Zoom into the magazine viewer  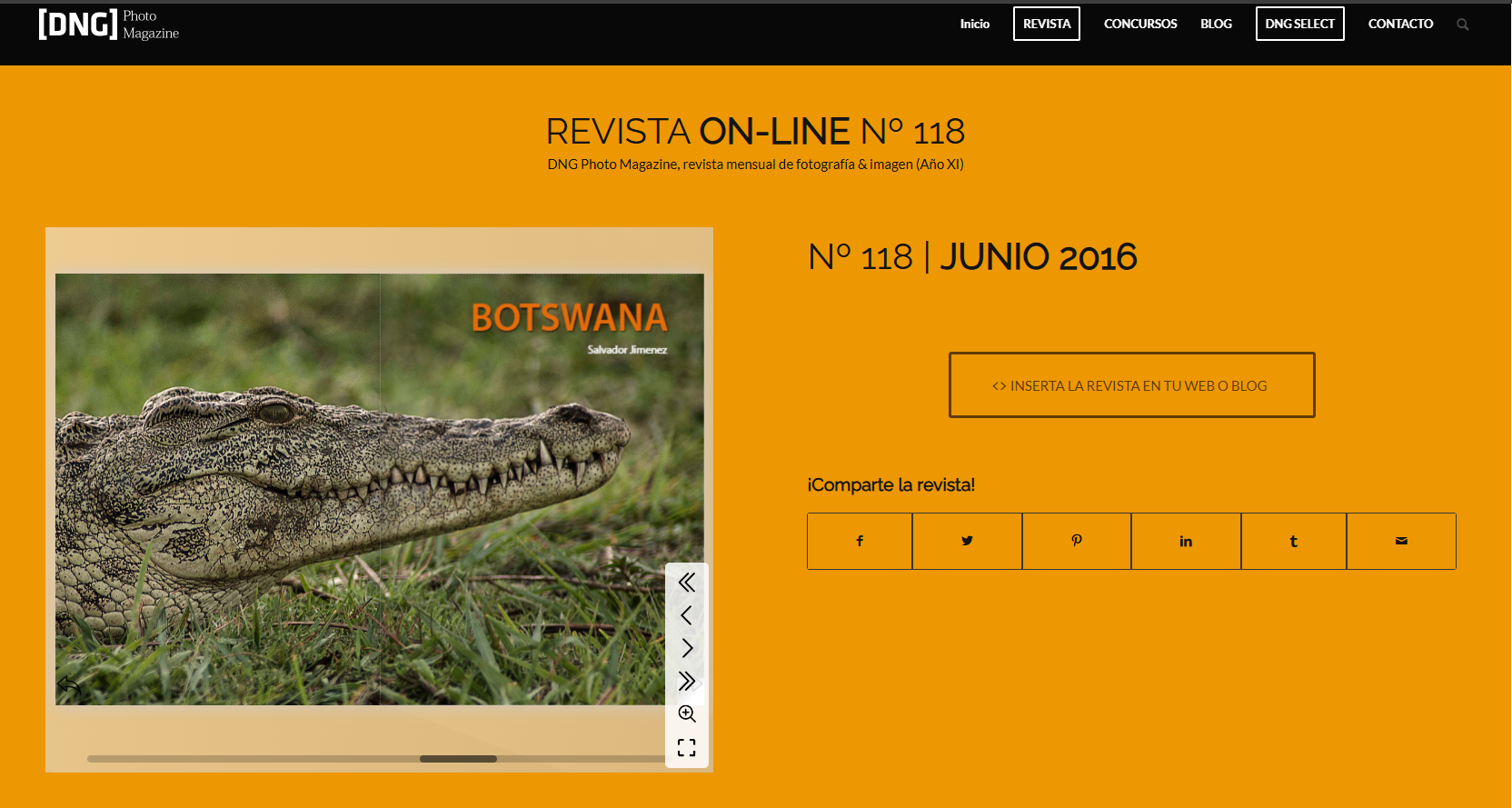687,713
